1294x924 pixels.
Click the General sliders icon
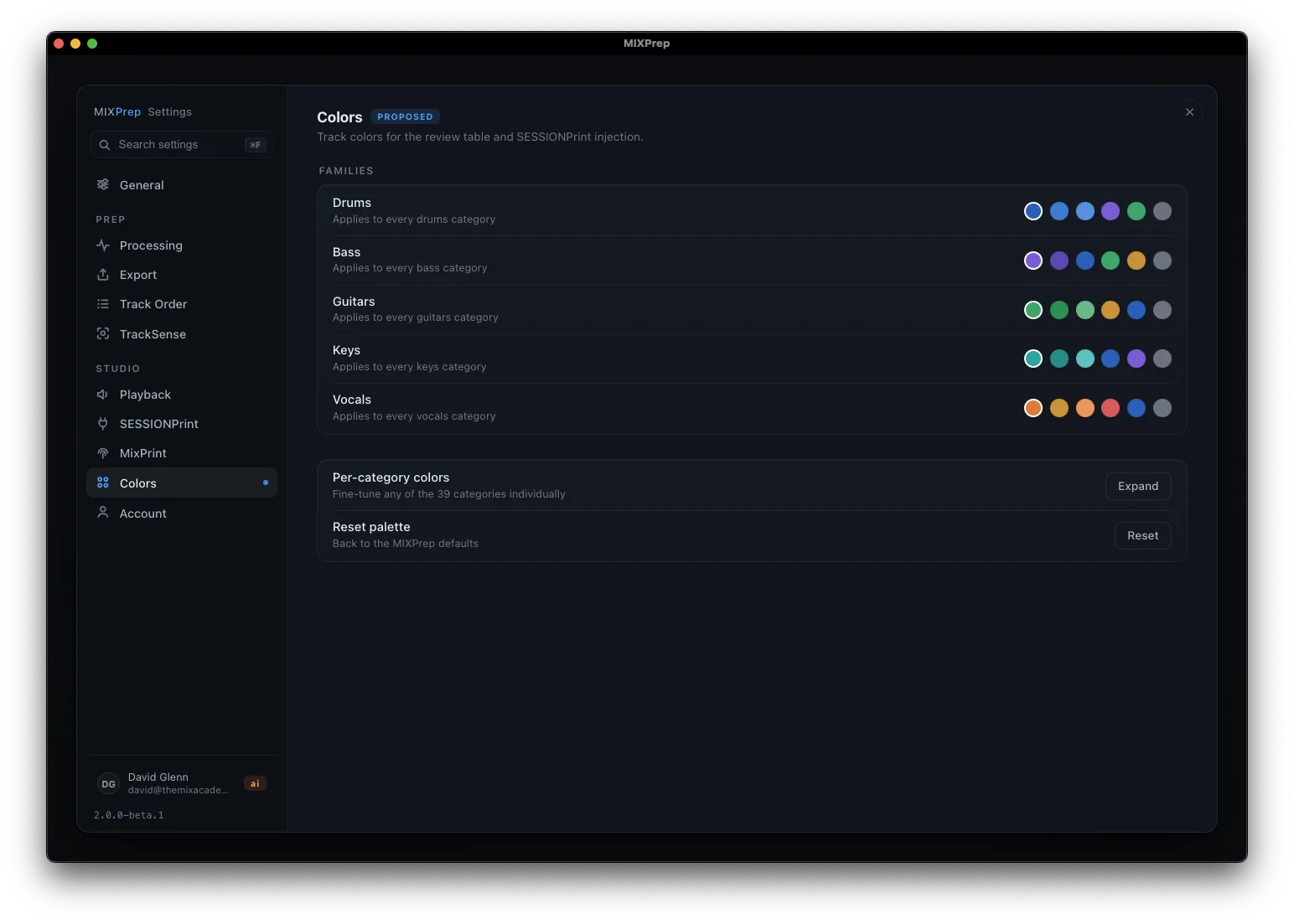click(103, 184)
